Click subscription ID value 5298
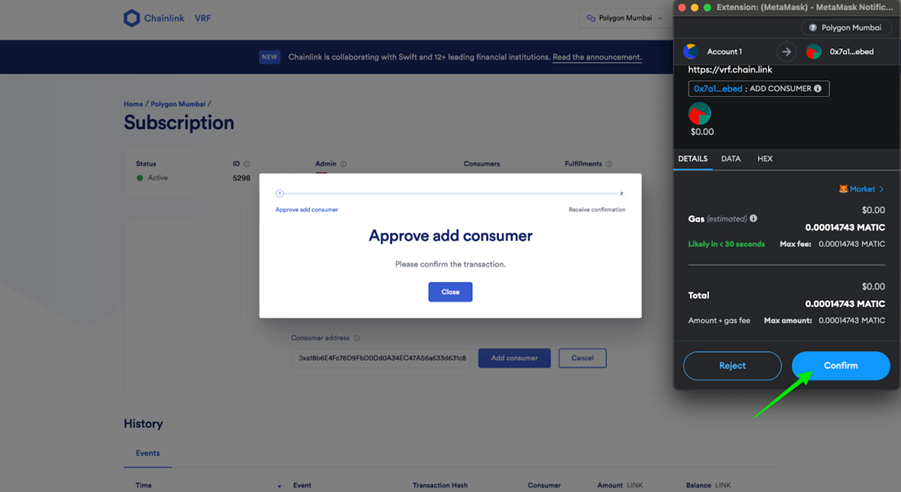 click(241, 178)
